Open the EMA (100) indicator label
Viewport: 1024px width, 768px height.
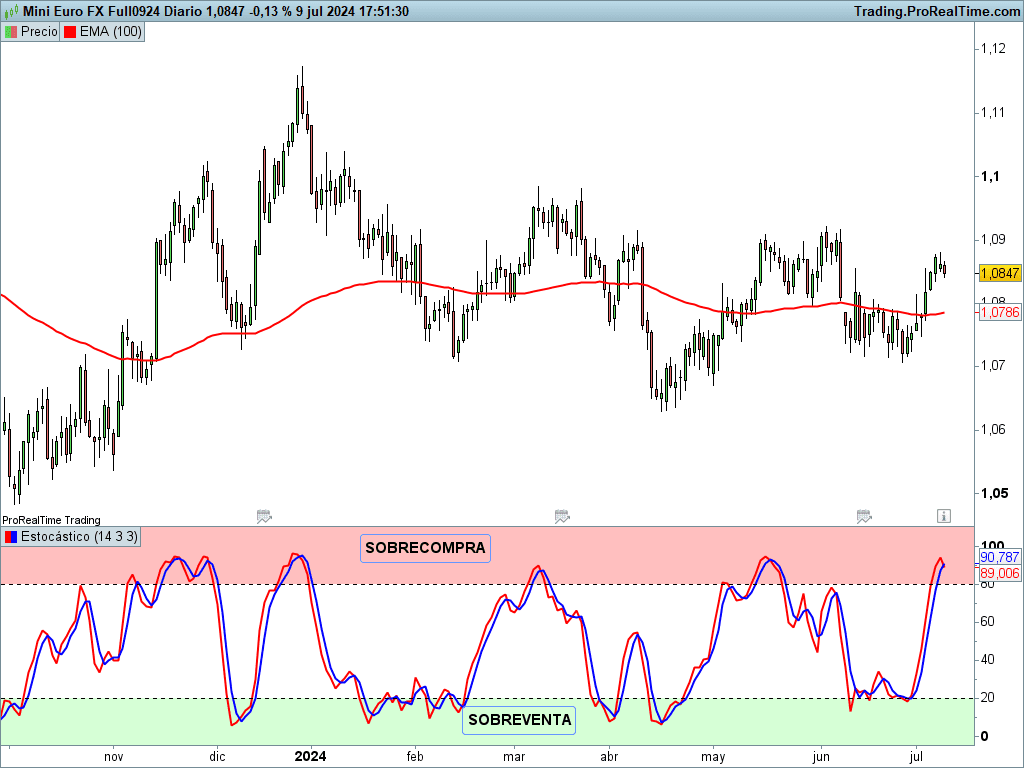point(110,31)
